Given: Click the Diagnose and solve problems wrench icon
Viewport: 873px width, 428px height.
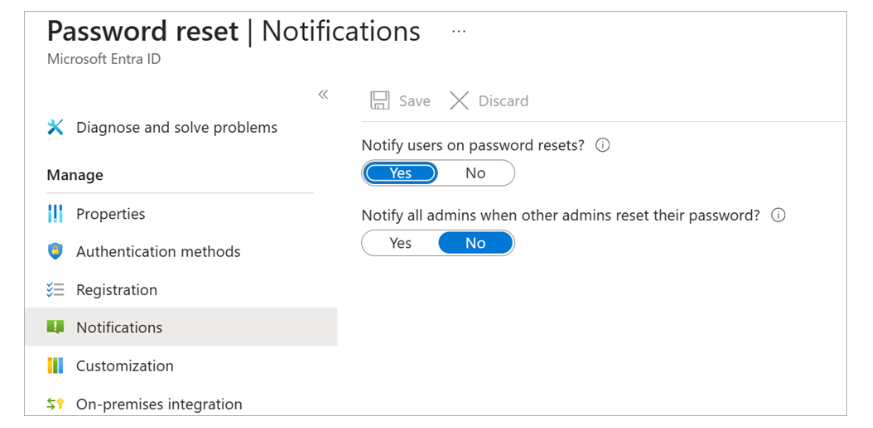Looking at the screenshot, I should click(x=55, y=127).
